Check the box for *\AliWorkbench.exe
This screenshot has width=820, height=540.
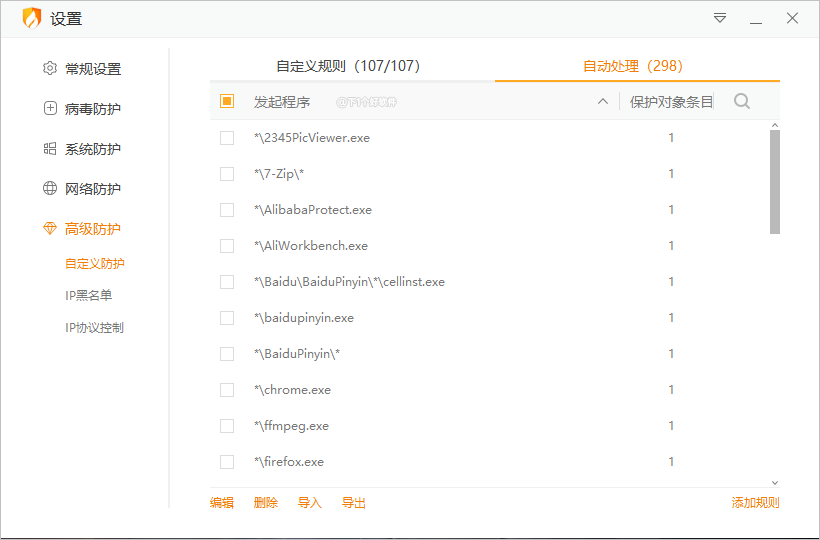[x=227, y=246]
